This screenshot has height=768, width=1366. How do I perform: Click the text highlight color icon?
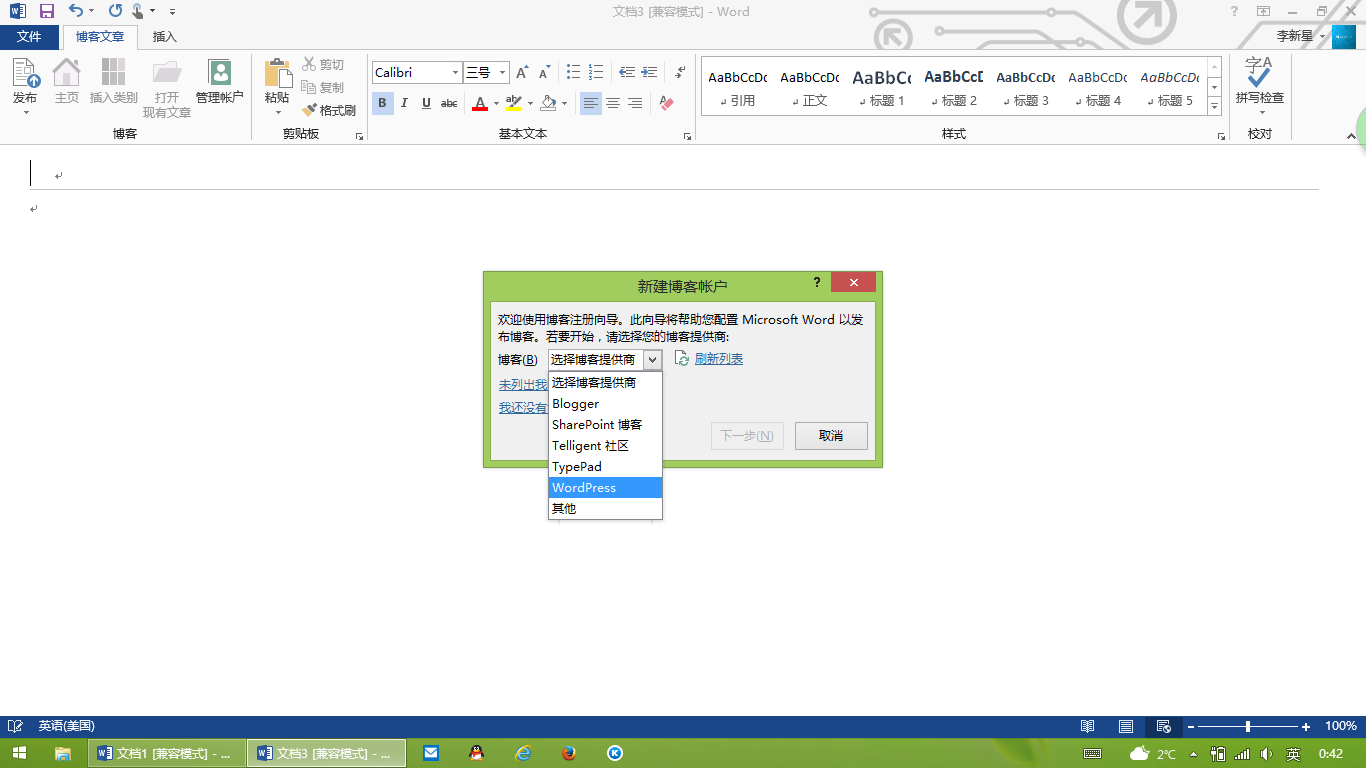pos(513,103)
